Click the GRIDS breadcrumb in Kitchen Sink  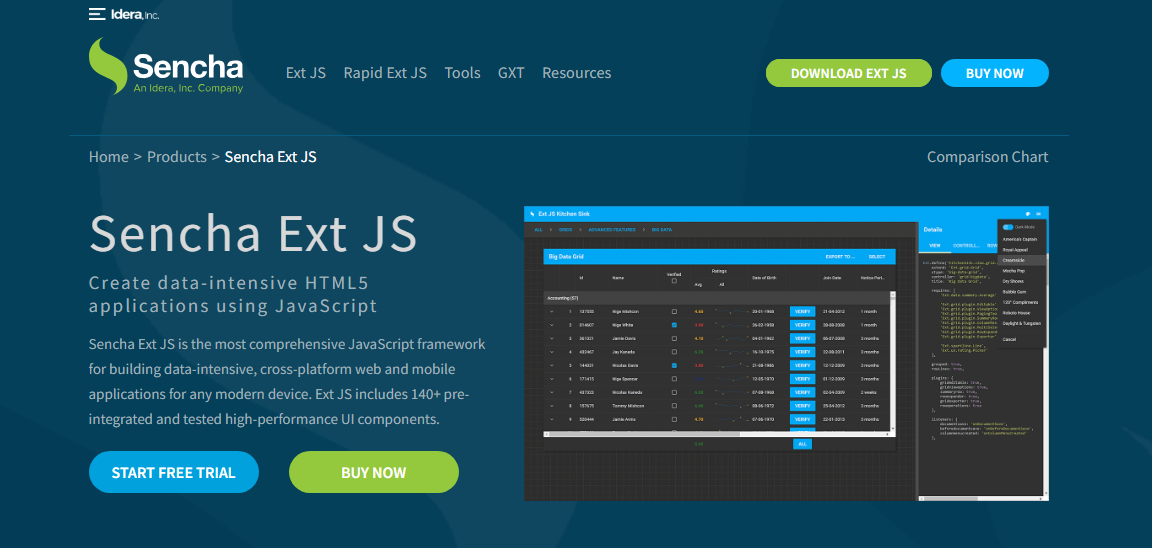pyautogui.click(x=566, y=230)
